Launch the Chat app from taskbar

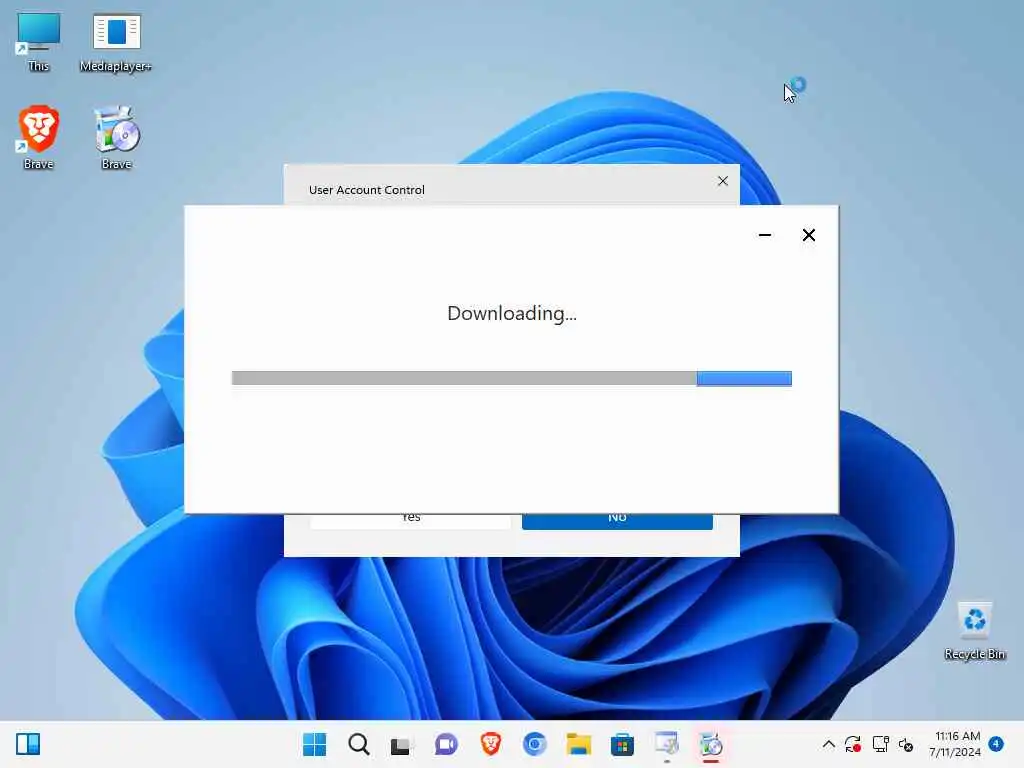point(446,744)
